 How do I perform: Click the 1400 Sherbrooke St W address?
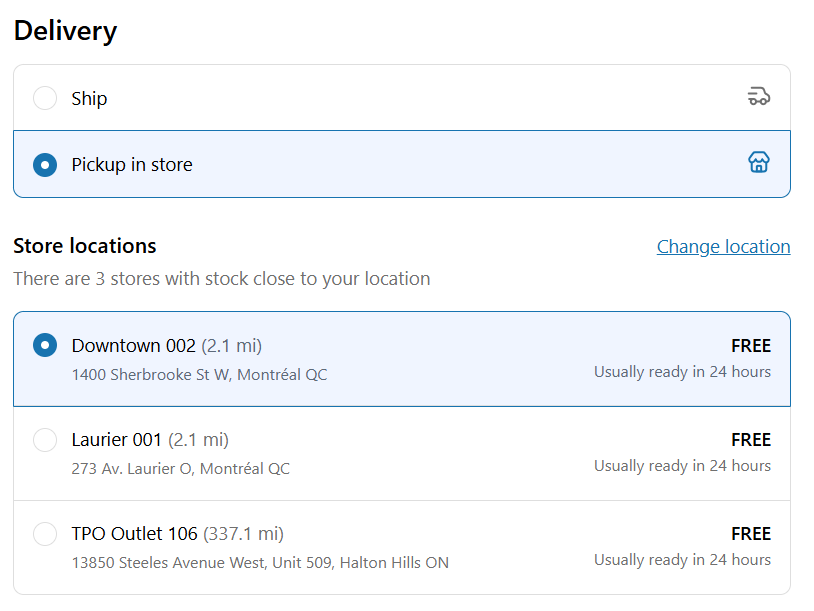pos(199,375)
